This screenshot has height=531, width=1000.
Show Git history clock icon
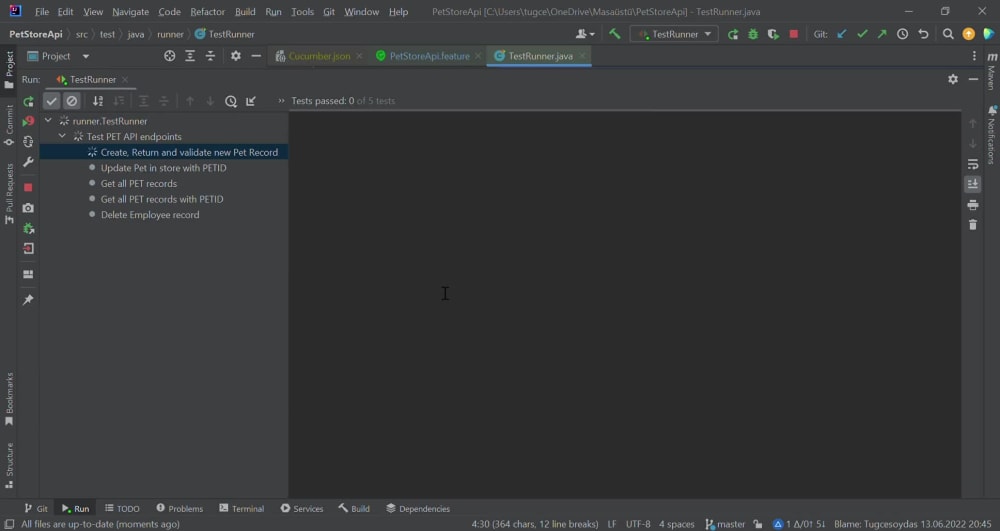902,34
